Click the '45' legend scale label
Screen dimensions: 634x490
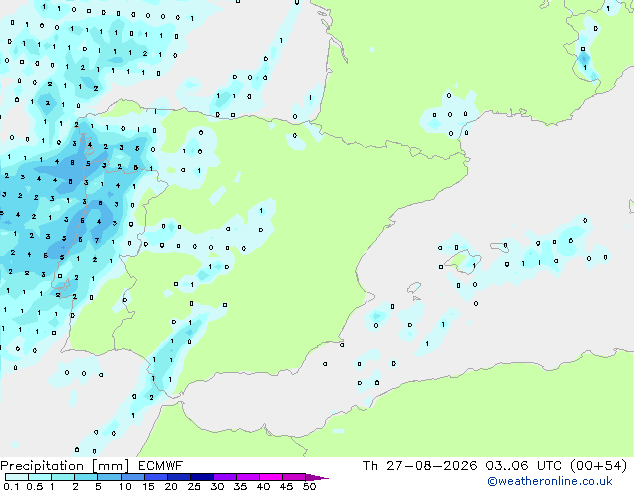click(x=286, y=486)
